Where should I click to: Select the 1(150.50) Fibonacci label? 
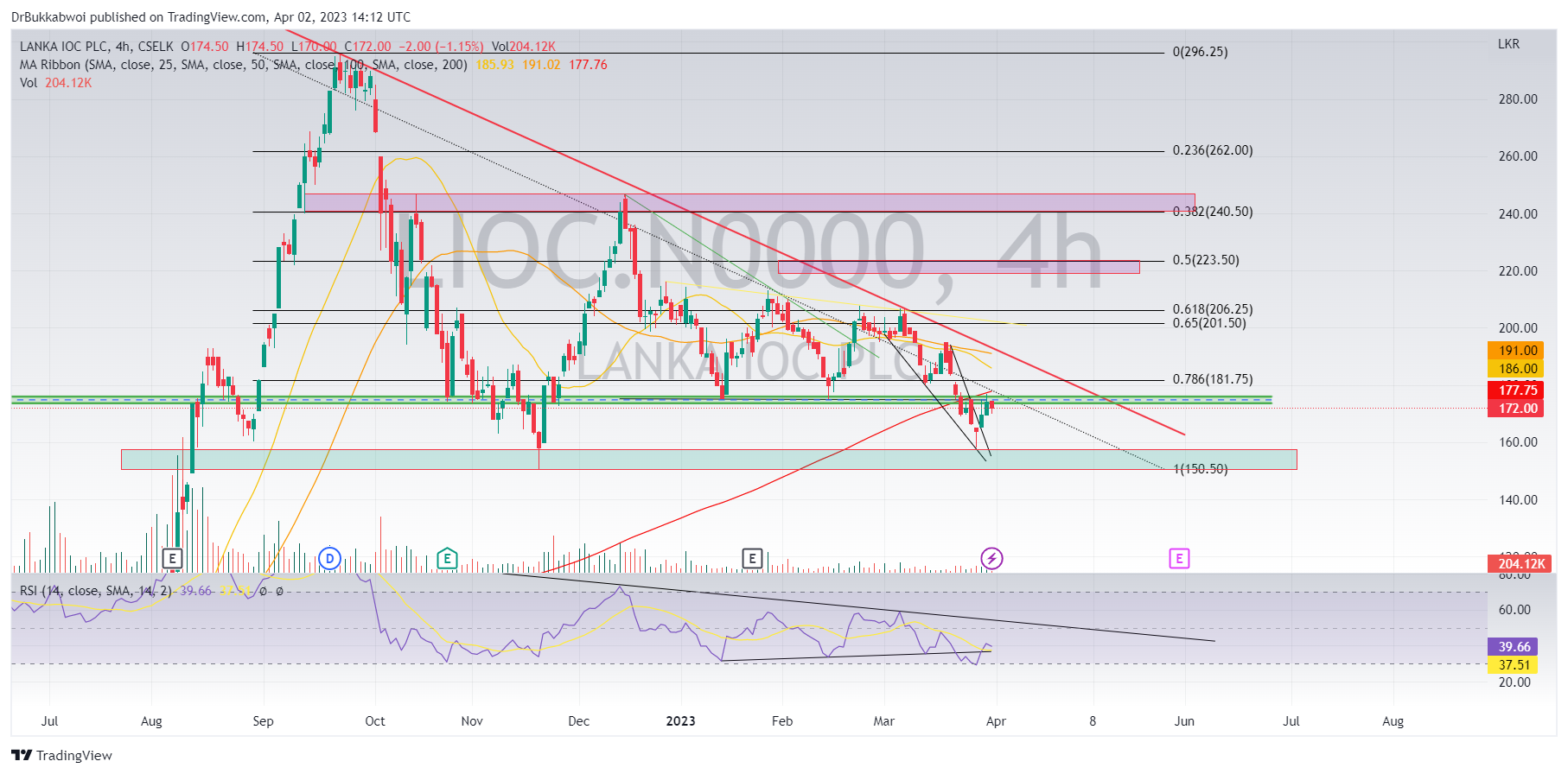1201,469
